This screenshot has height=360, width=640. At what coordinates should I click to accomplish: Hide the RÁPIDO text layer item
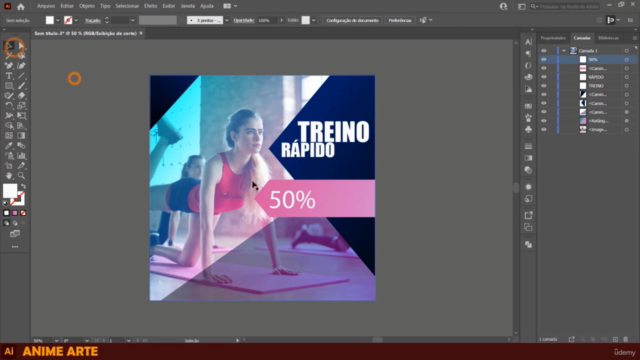pos(544,77)
